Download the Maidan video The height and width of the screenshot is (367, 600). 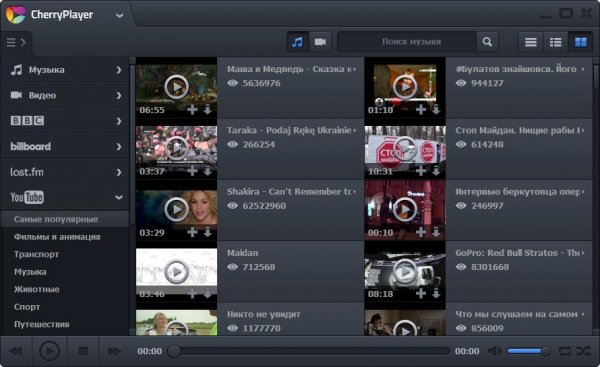(207, 294)
